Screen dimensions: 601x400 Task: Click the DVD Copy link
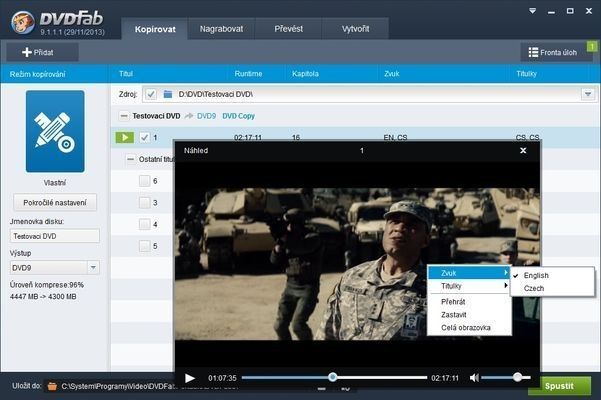(238, 116)
